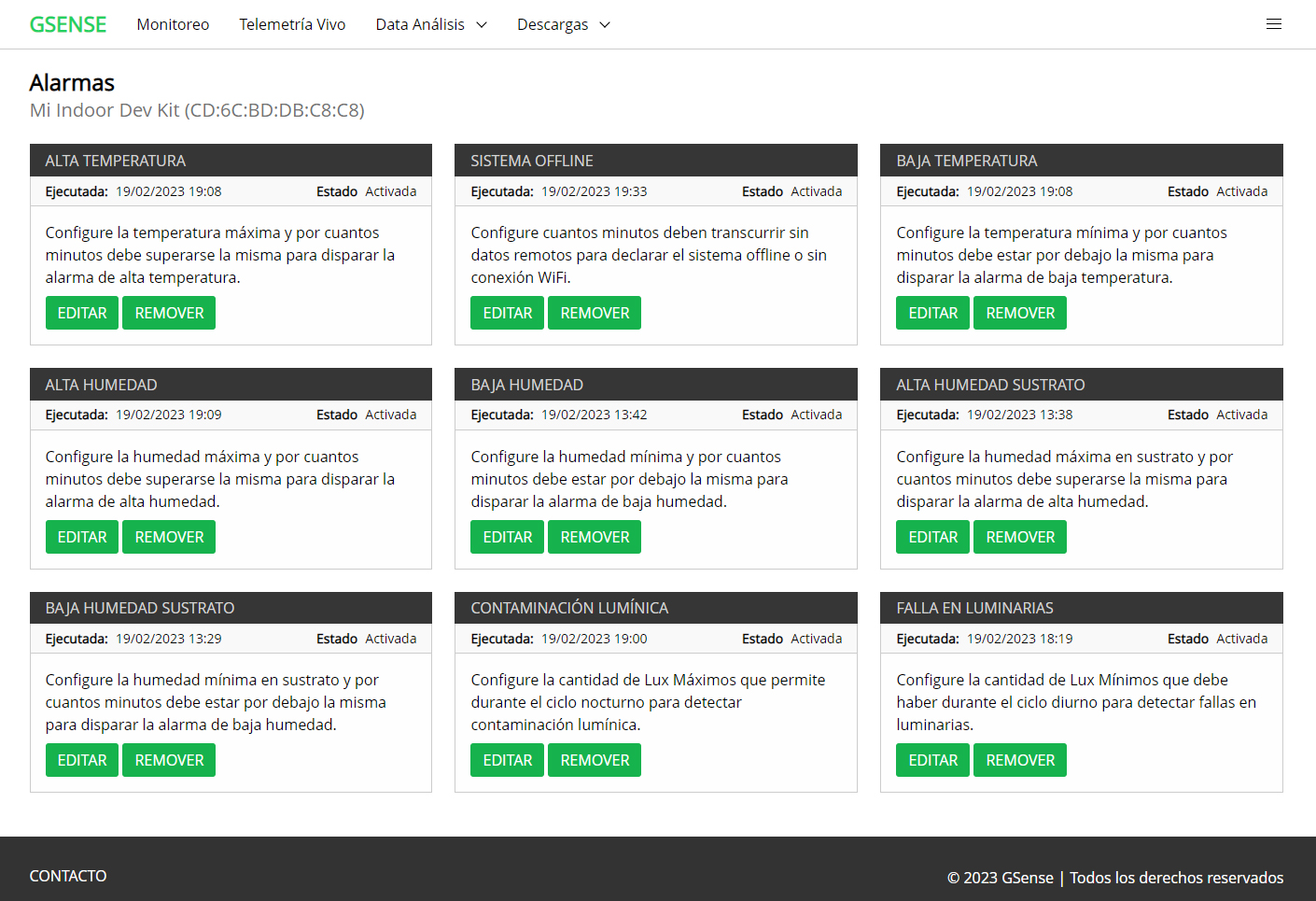Expand the Data Análisis dropdown
This screenshot has height=901, width=1316.
(430, 24)
